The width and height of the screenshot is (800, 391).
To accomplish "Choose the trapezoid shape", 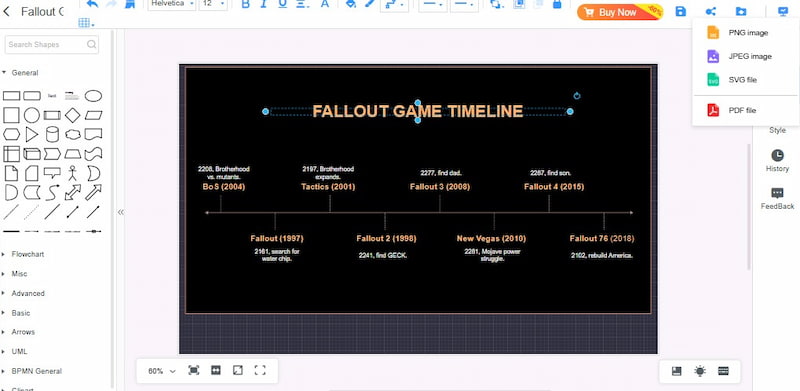I will 72,154.
